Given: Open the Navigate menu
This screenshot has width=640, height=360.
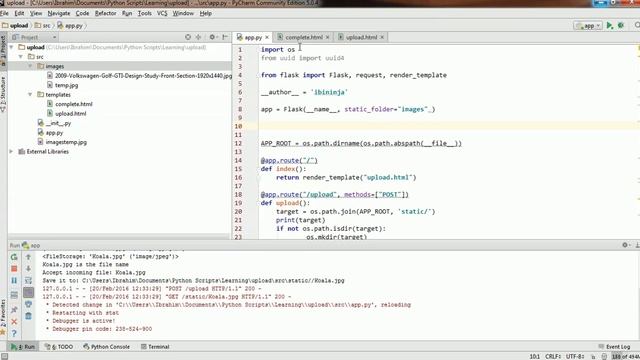Looking at the screenshot, I should [59, 13].
